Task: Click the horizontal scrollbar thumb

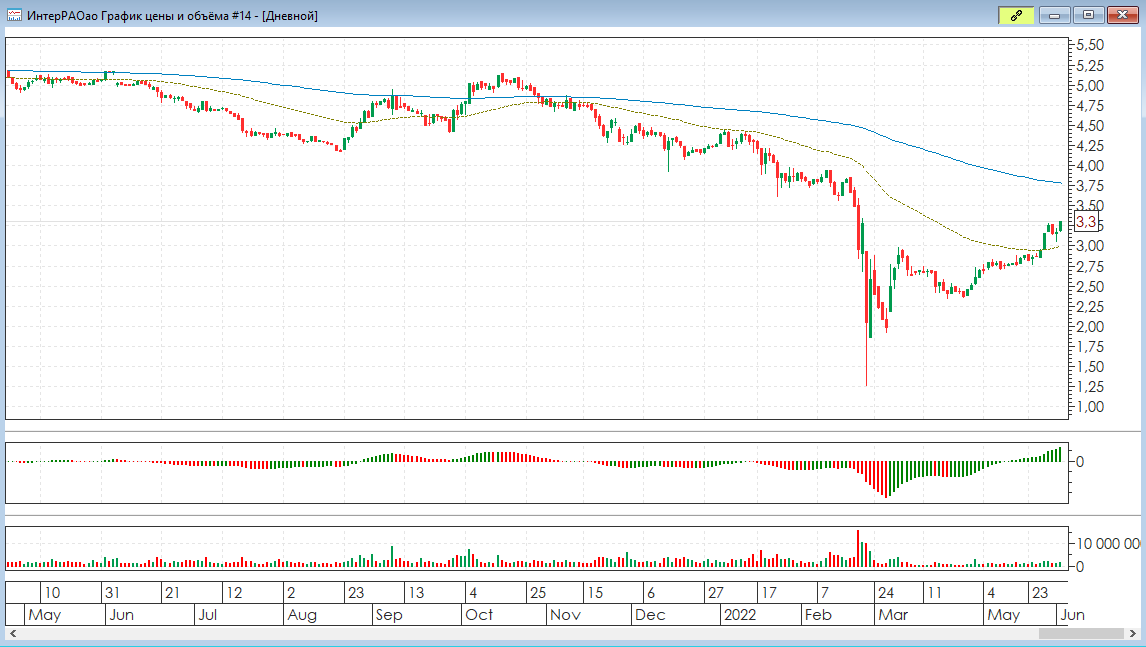Action: [x=1081, y=633]
